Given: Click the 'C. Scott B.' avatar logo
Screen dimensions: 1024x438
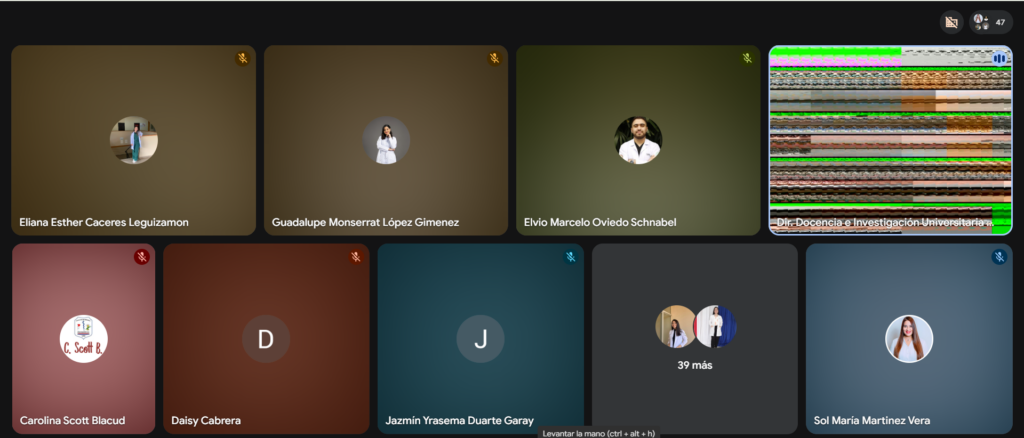Looking at the screenshot, I should [84, 339].
